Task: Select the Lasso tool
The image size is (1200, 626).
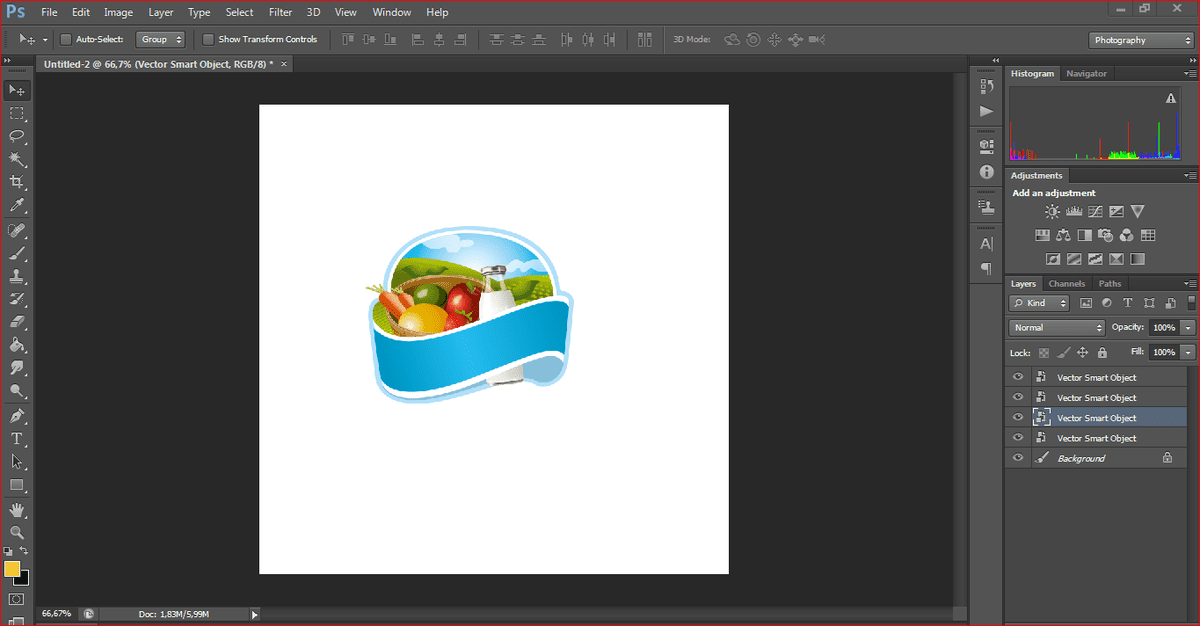Action: click(x=17, y=136)
